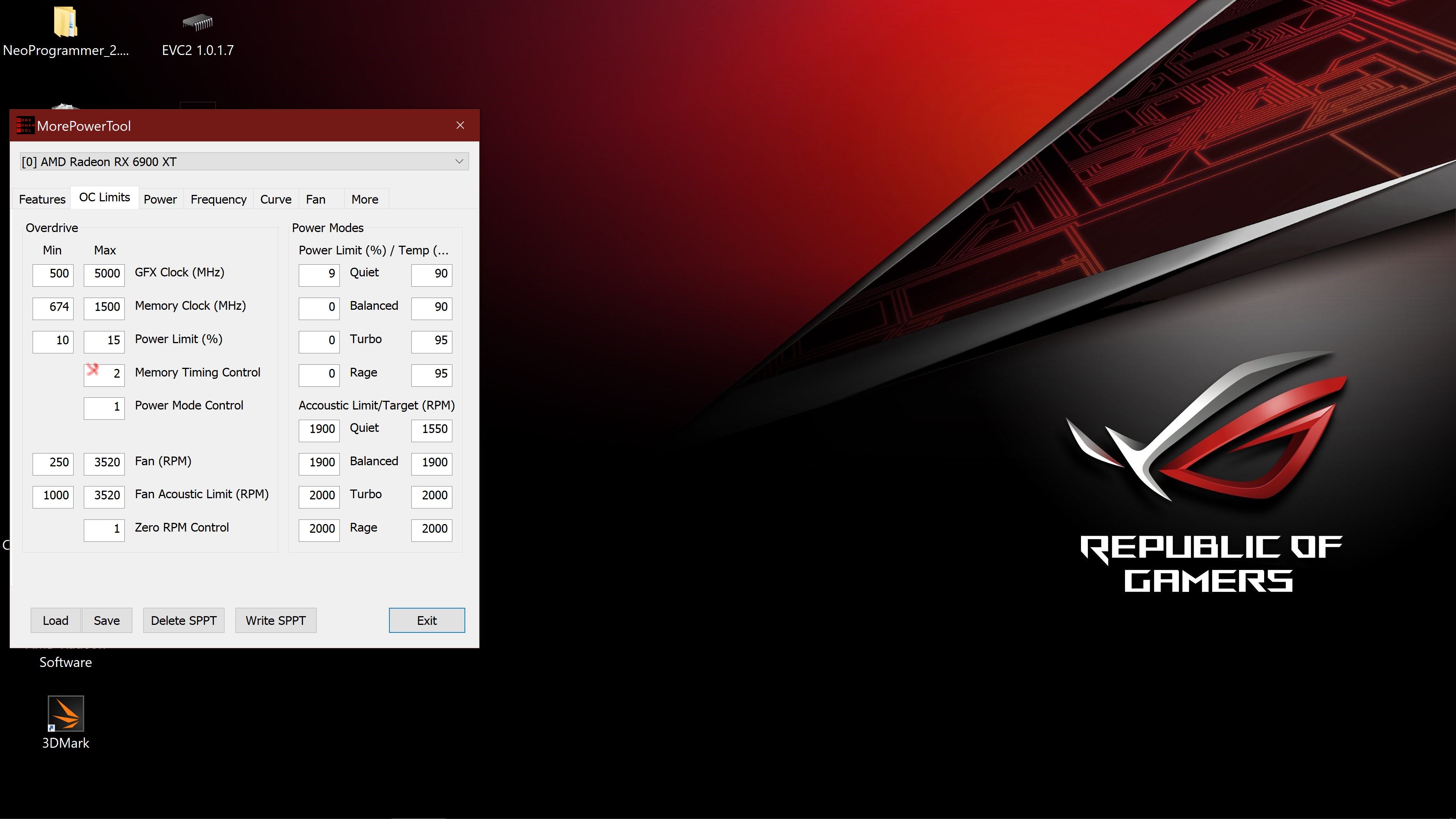1456x819 pixels.
Task: Edit Quiet acoustic limit field 1900
Action: click(319, 431)
